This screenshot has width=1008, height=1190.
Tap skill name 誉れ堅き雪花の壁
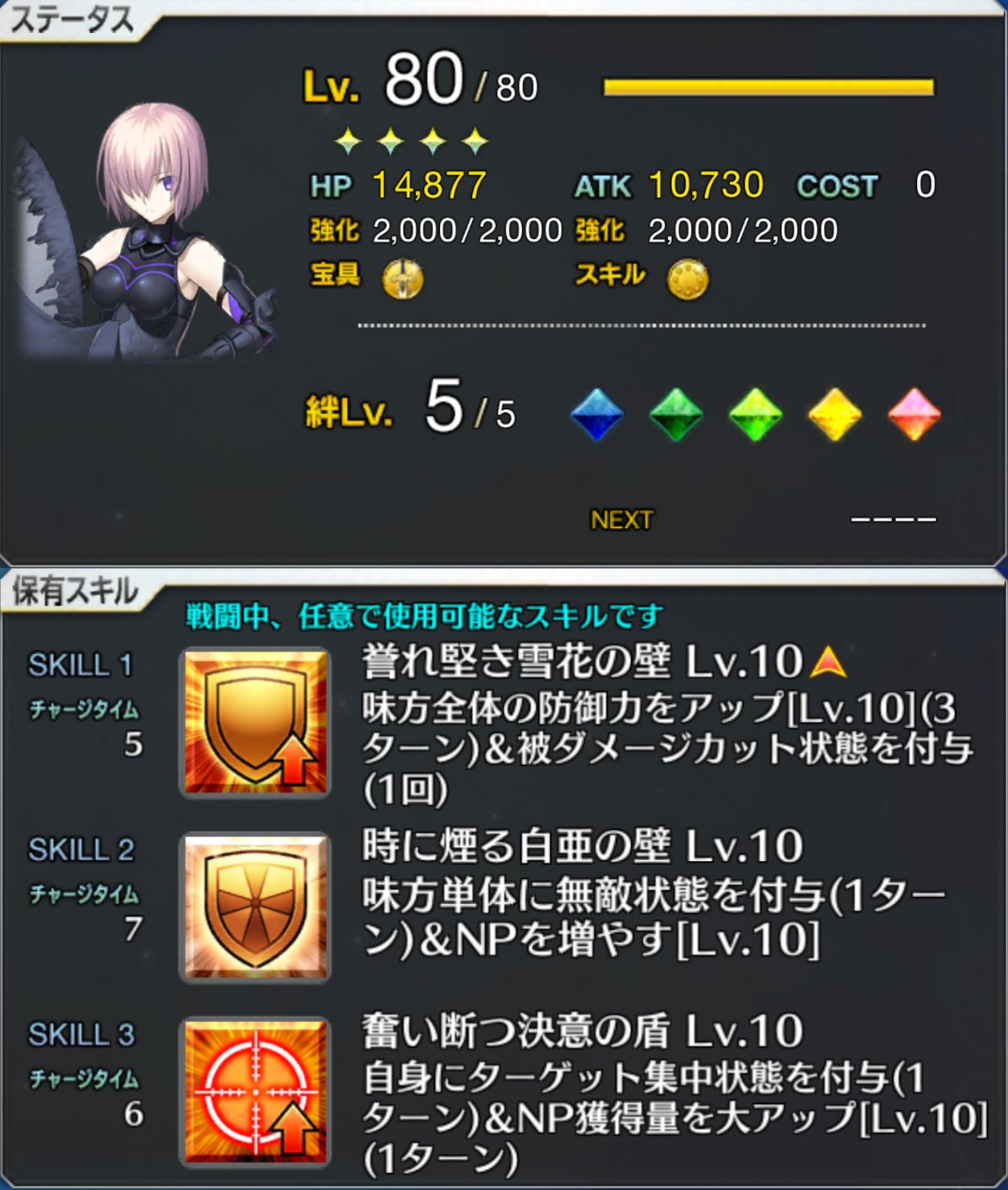[516, 661]
